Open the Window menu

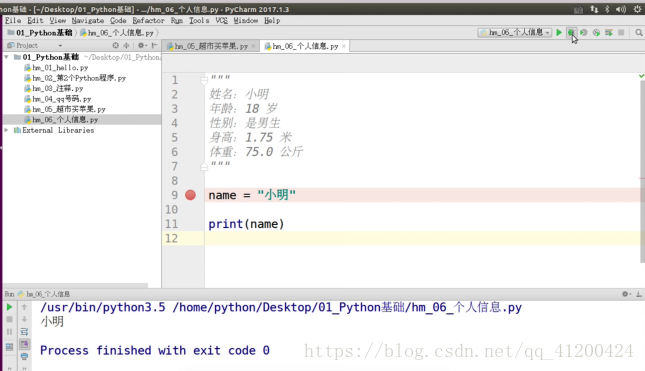[x=246, y=21]
